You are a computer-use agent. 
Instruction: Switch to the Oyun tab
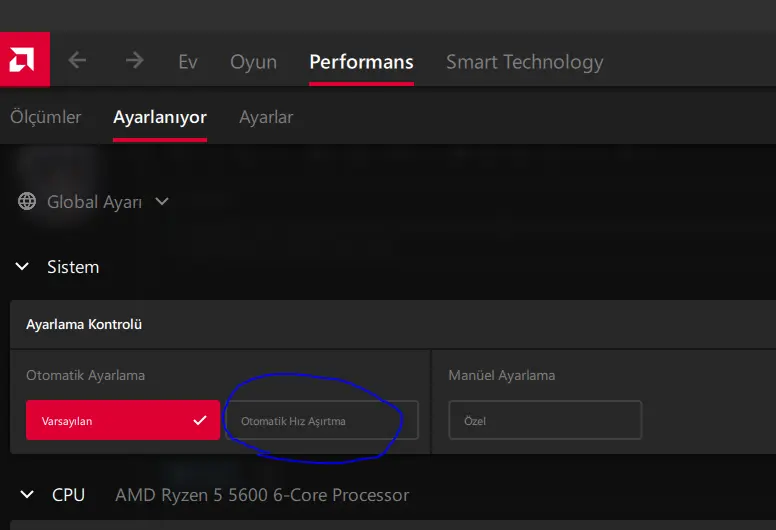253,62
